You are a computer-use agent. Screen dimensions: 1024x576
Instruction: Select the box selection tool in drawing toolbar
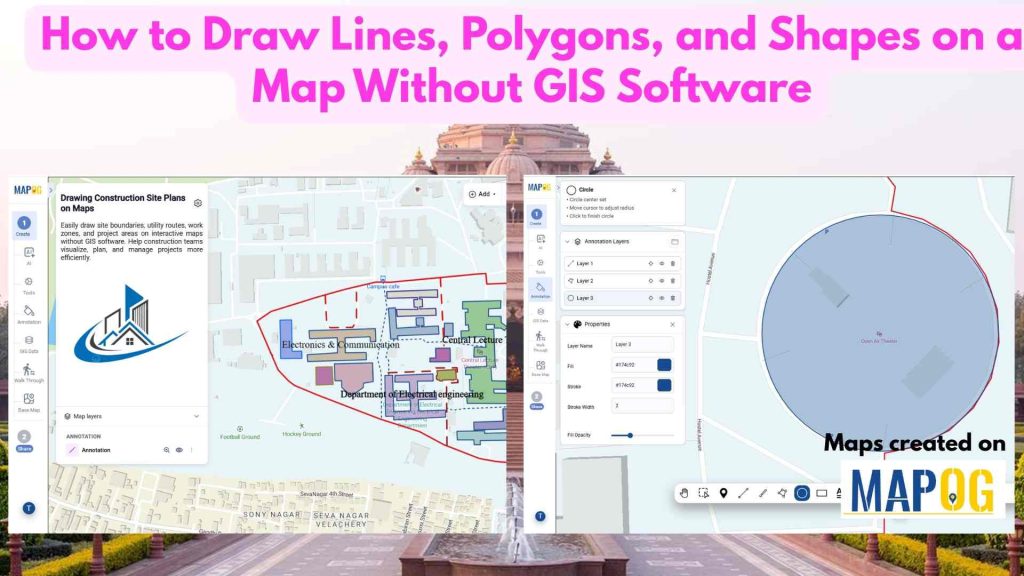coord(703,493)
